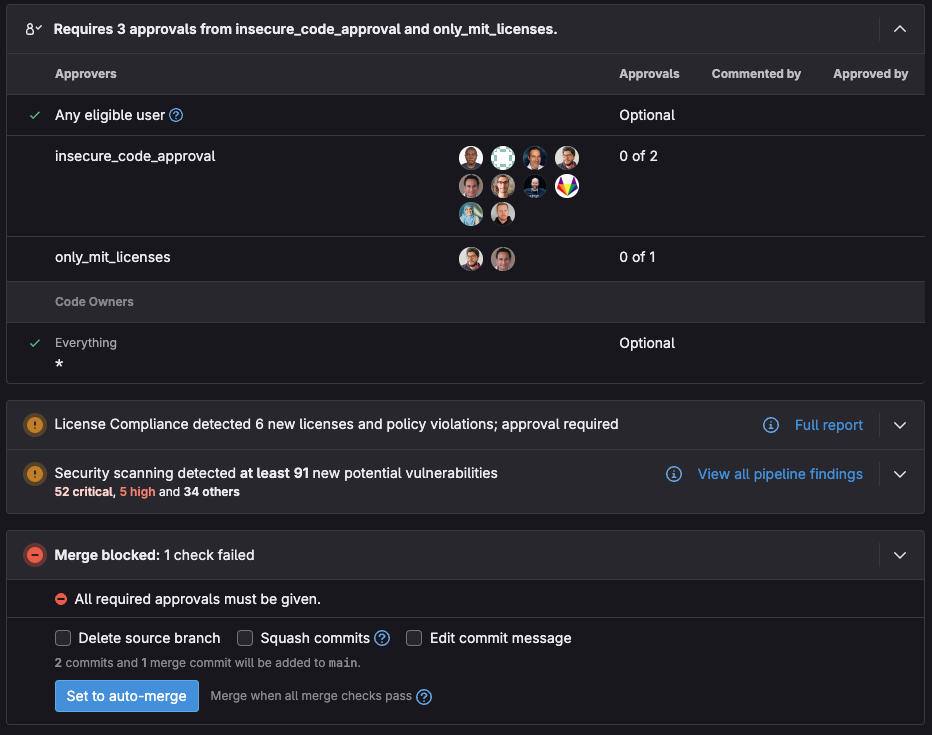Check the Squash commits option
Screen dimensions: 932x735
[244, 637]
